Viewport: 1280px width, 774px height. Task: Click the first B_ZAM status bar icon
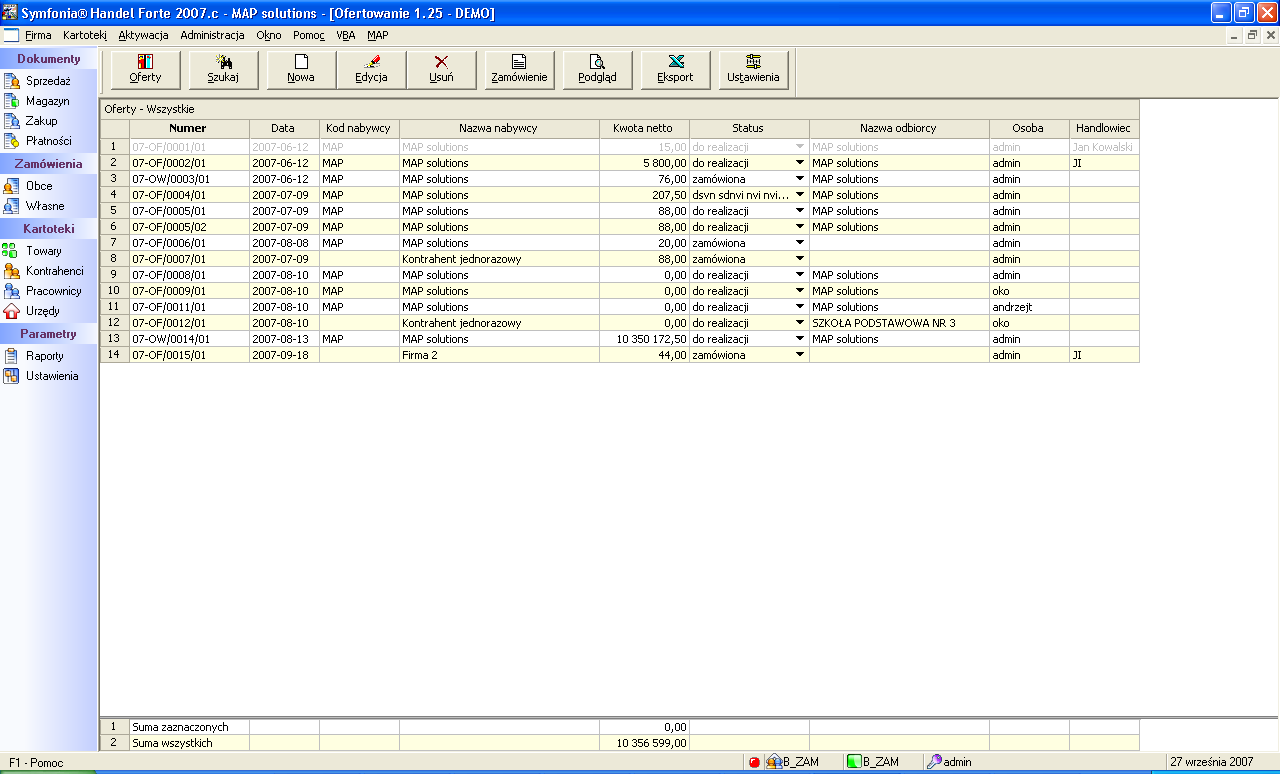774,762
